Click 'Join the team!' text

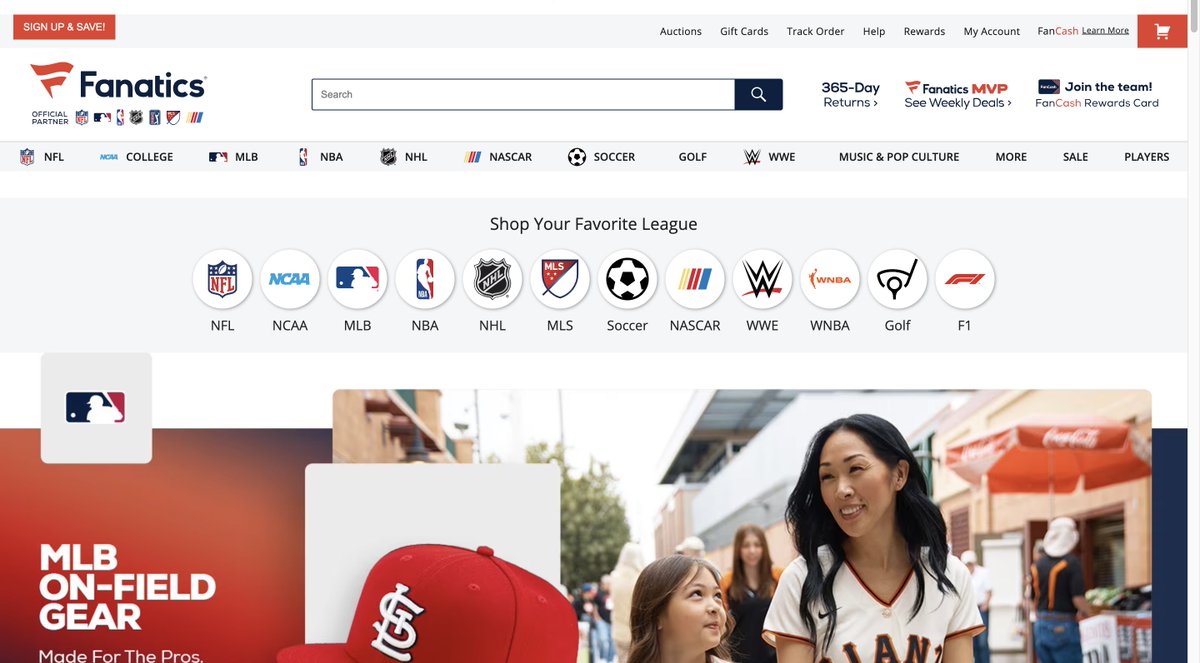(1108, 87)
